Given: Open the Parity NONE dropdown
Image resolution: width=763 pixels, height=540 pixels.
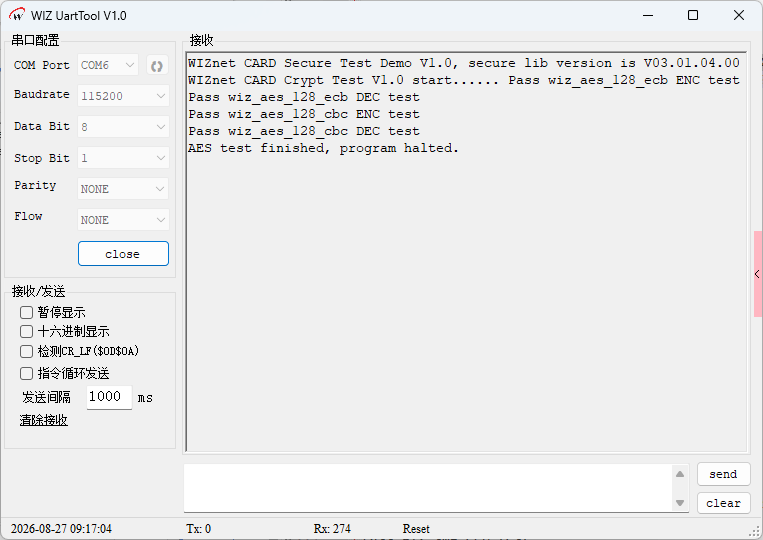Looking at the screenshot, I should click(123, 189).
